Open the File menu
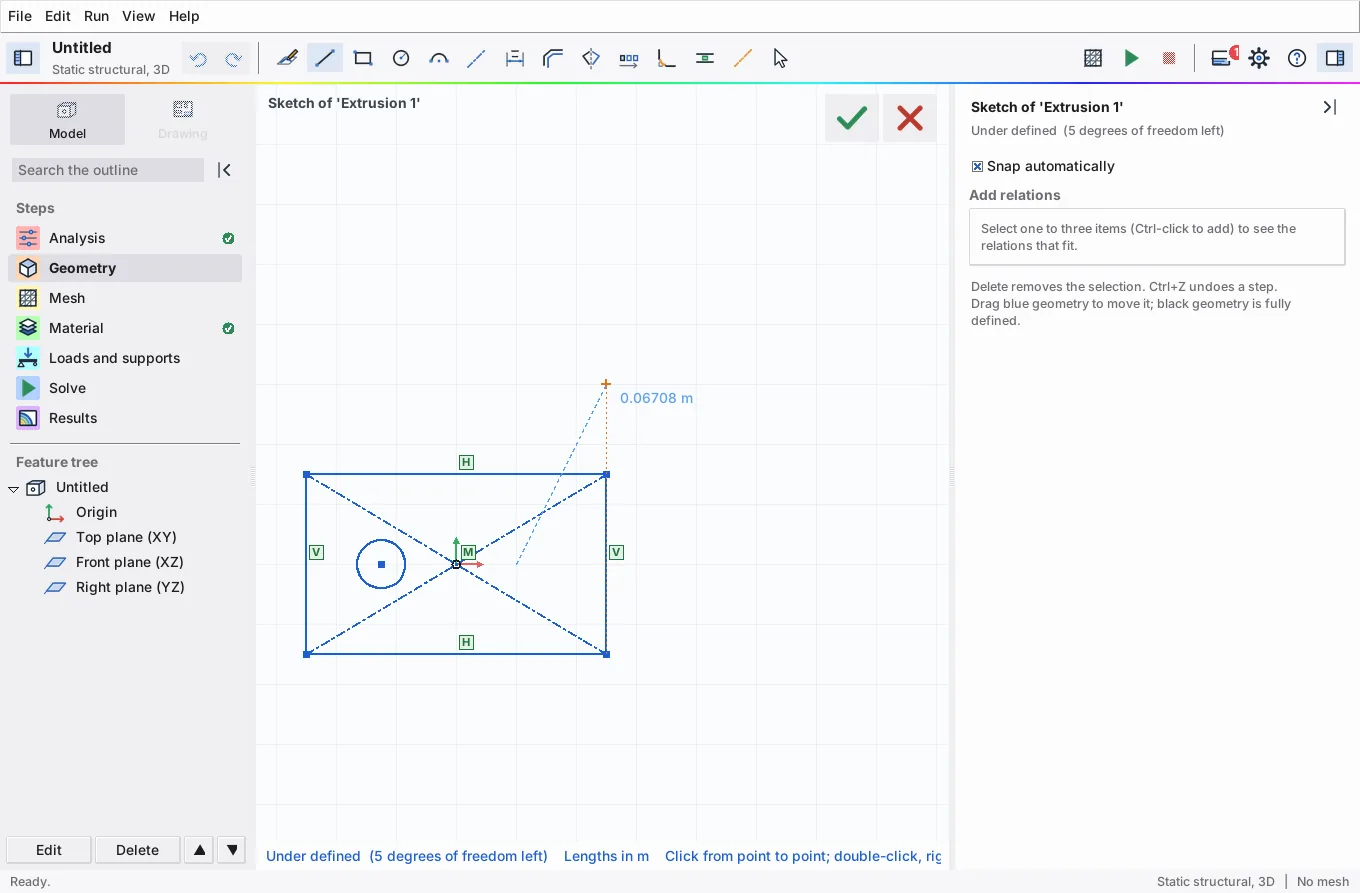Image resolution: width=1360 pixels, height=893 pixels. [20, 16]
